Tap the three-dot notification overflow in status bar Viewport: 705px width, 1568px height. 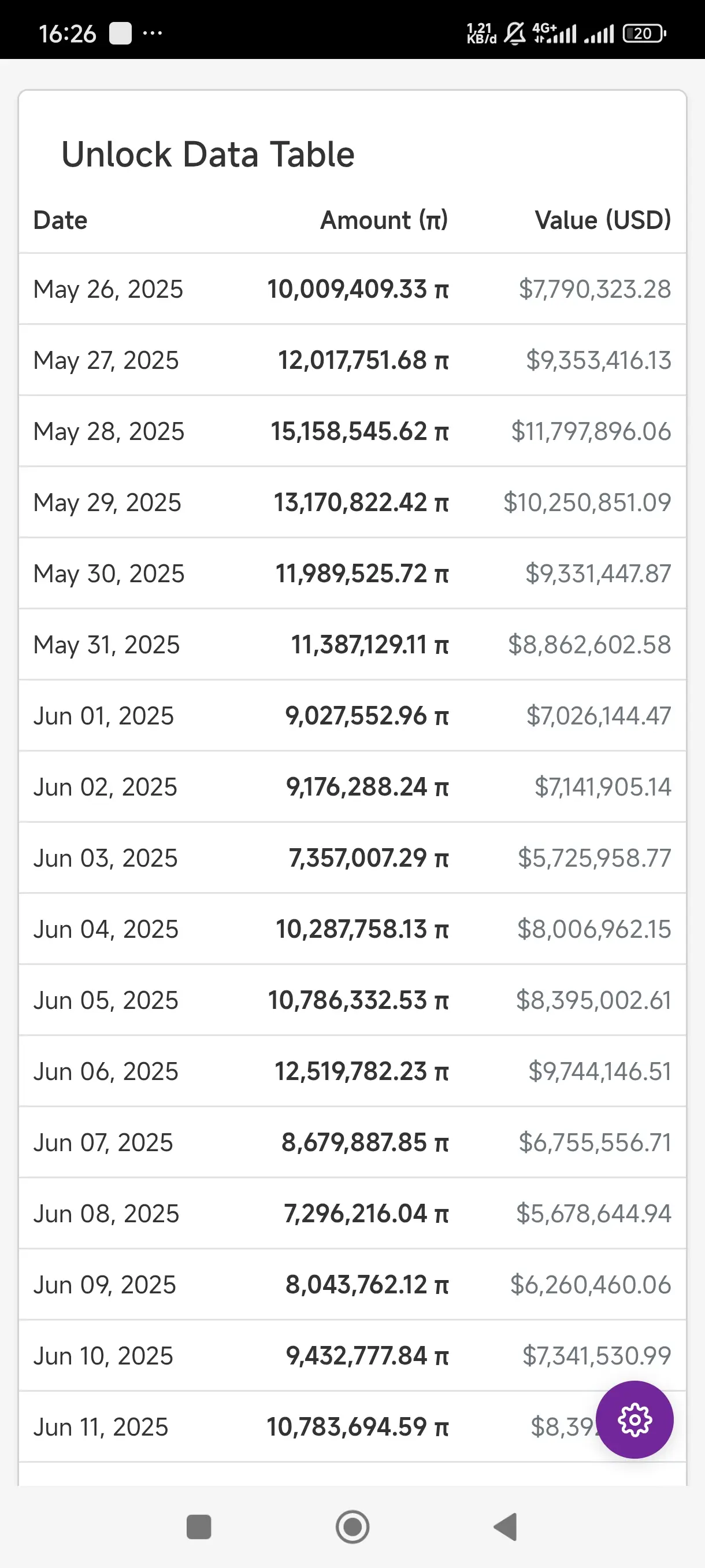pyautogui.click(x=152, y=34)
